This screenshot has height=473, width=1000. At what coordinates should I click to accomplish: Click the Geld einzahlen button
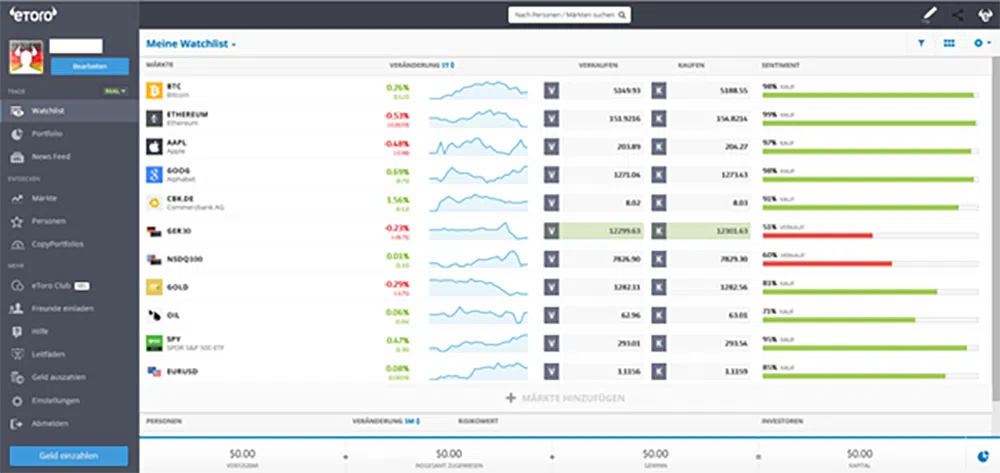(x=69, y=456)
